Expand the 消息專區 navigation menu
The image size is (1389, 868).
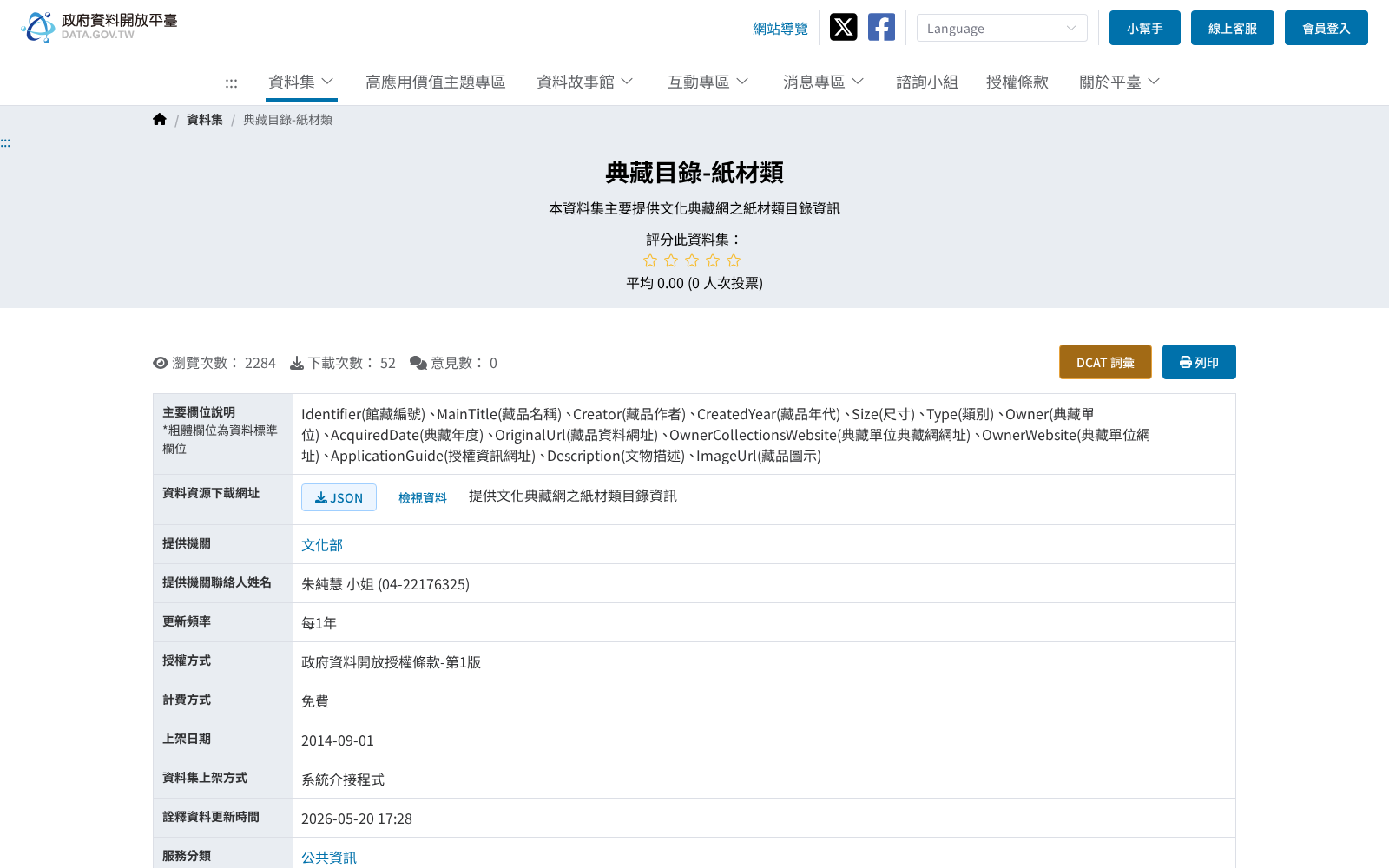(824, 82)
